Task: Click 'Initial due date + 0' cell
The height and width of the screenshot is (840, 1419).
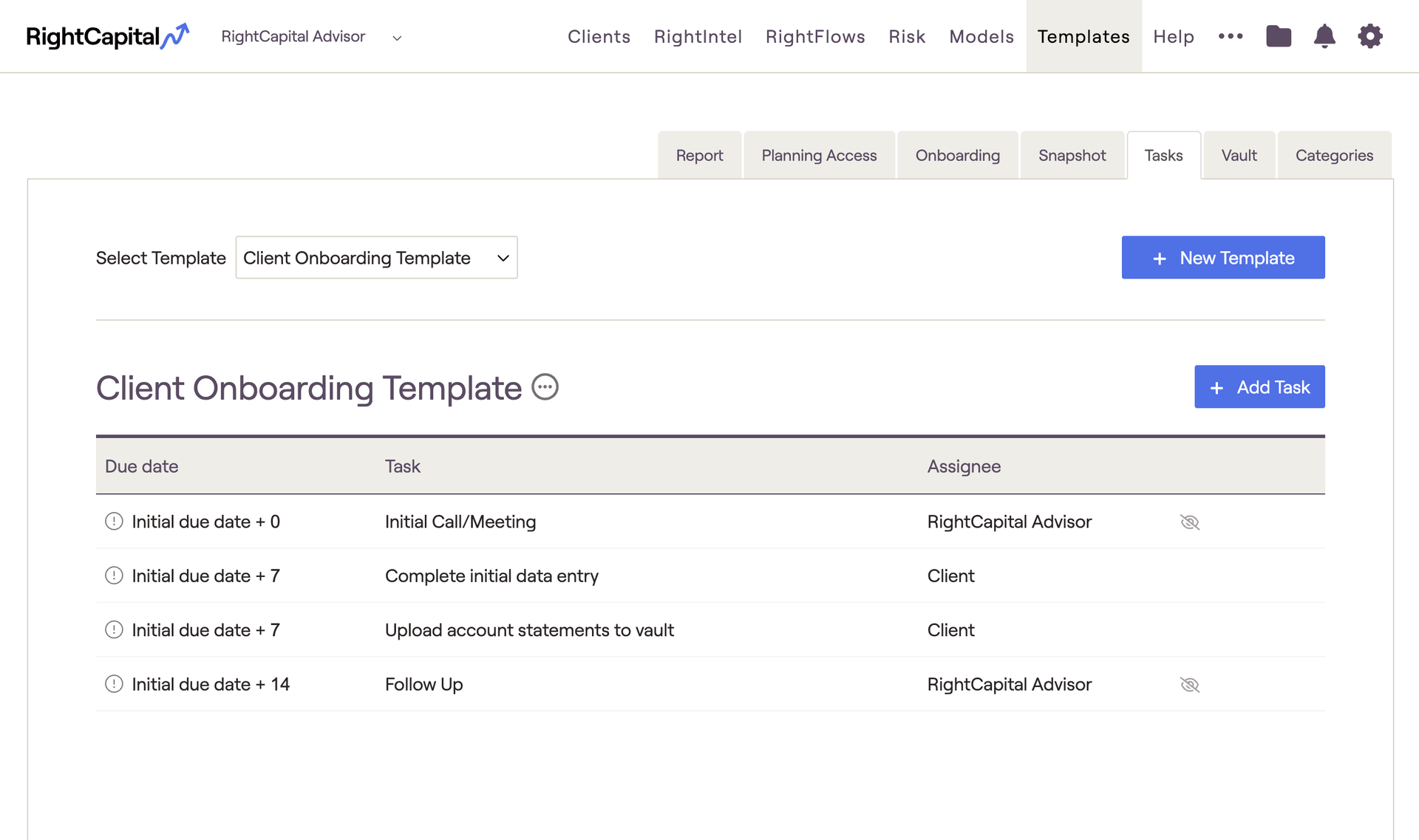Action: coord(205,522)
